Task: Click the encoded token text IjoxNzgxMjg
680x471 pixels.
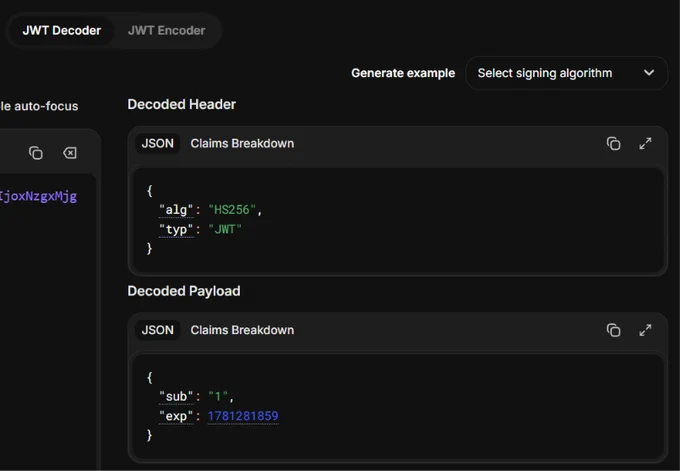Action: click(38, 196)
